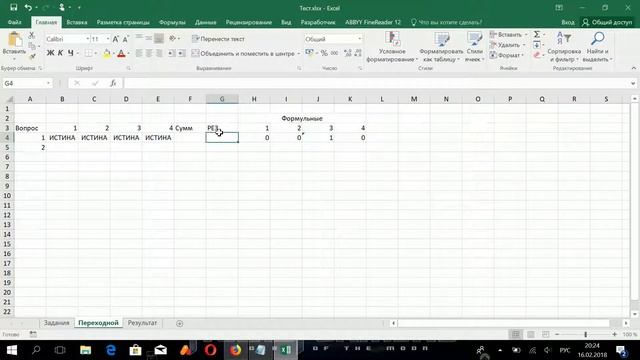Open Firefox from the taskbar
Viewport: 640px width, 360px height.
click(x=235, y=350)
